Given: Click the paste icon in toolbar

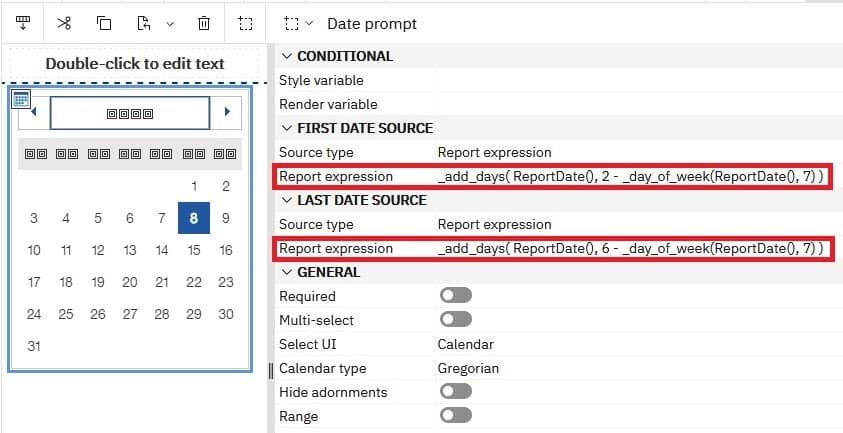Looking at the screenshot, I should coord(144,23).
